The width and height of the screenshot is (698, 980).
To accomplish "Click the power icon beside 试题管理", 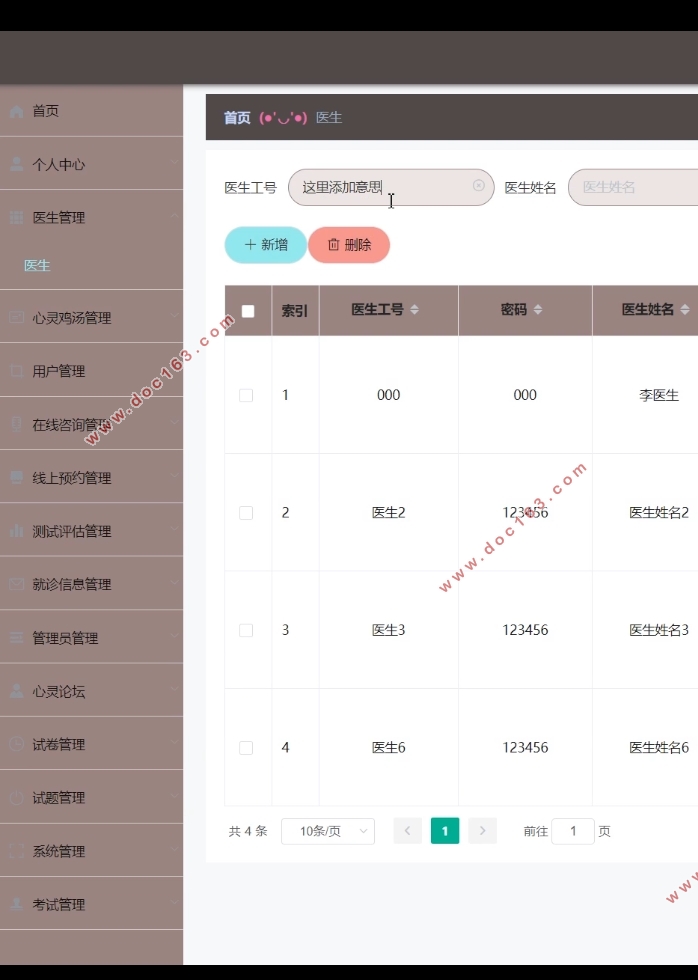I will [17, 798].
